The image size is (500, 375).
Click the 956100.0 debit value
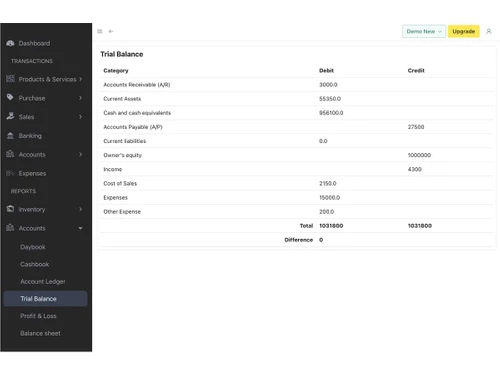click(331, 113)
